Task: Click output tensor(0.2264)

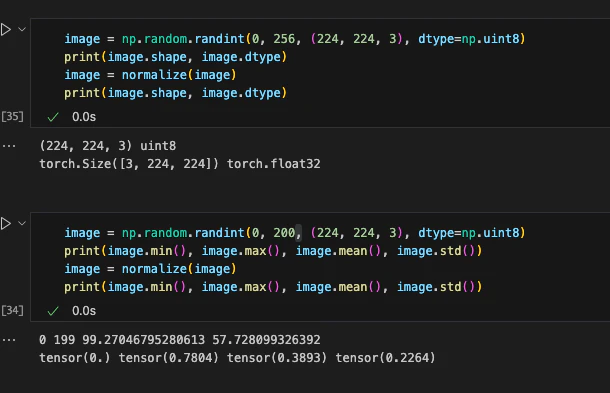Action: tap(386, 358)
